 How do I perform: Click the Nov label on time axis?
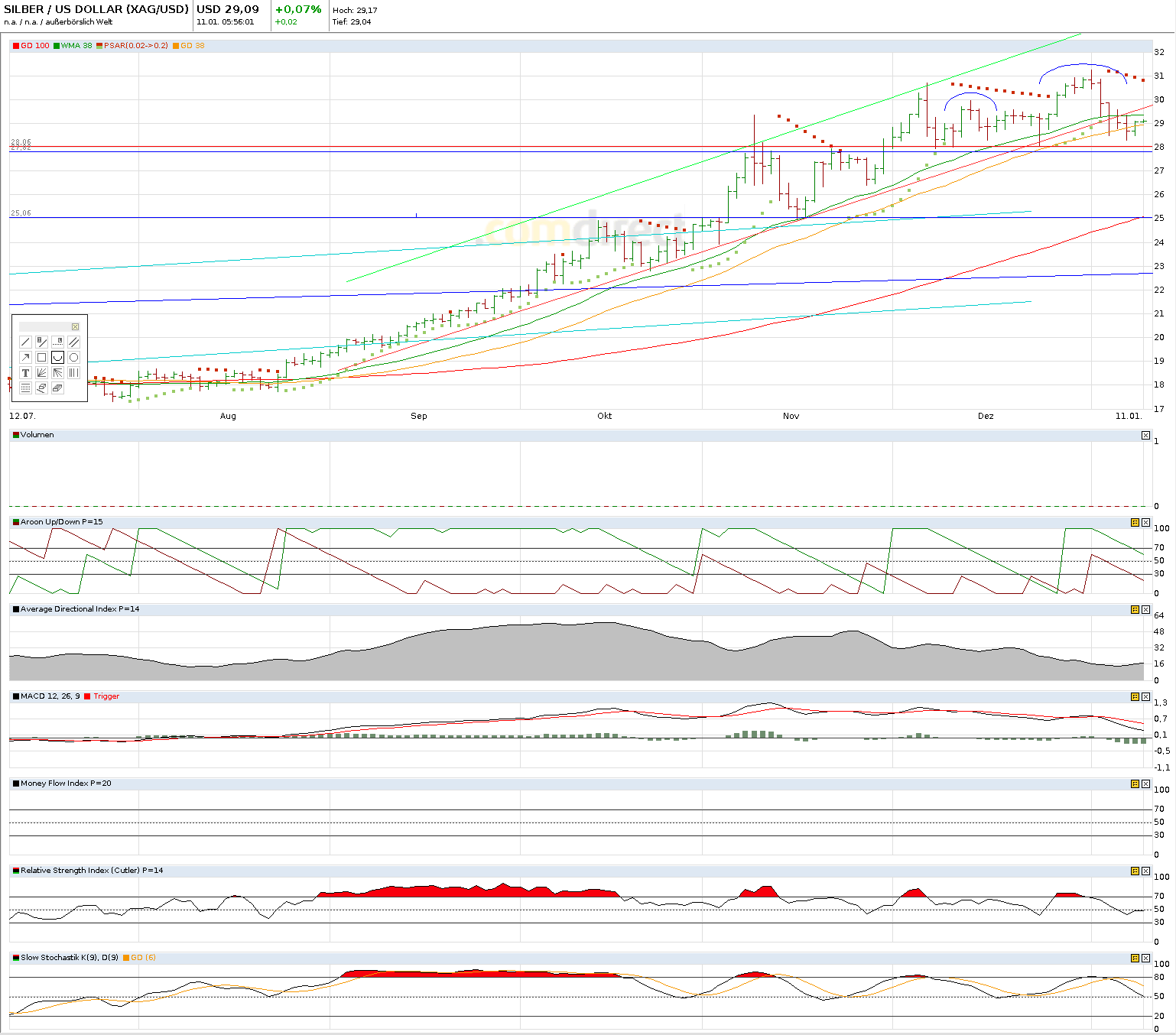(x=791, y=416)
